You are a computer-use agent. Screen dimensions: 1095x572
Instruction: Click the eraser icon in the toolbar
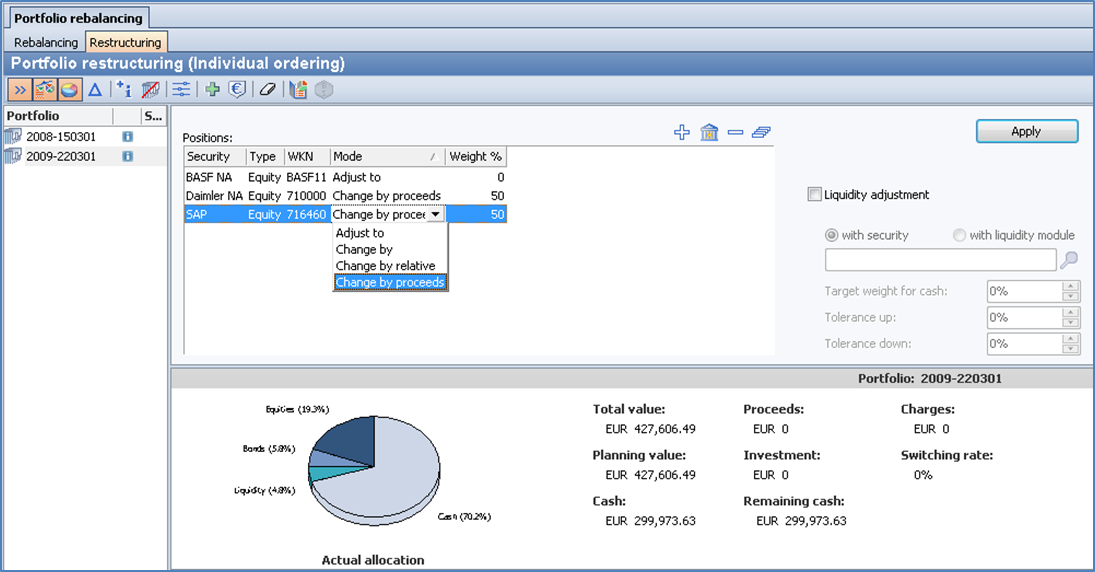[x=267, y=90]
